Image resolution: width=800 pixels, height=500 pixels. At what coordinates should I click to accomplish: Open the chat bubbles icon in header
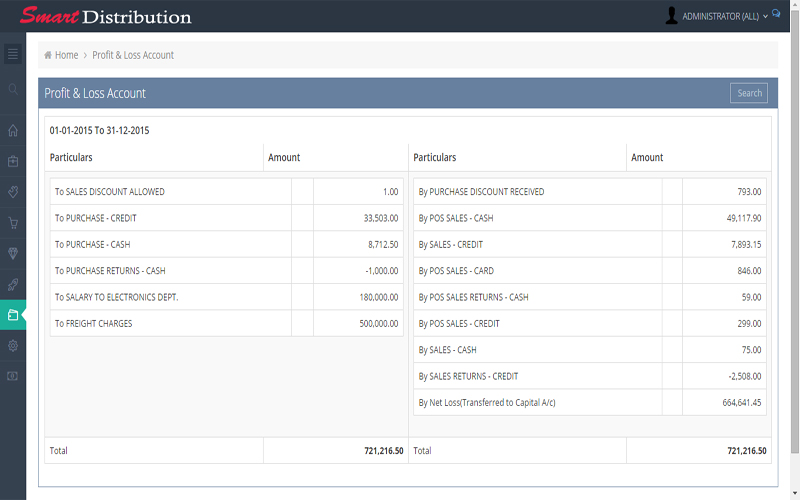[x=777, y=15]
